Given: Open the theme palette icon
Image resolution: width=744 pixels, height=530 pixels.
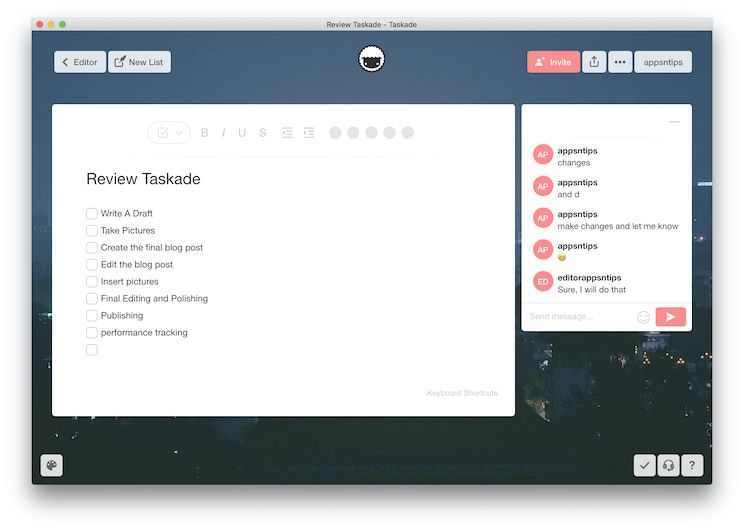Looking at the screenshot, I should pyautogui.click(x=51, y=465).
